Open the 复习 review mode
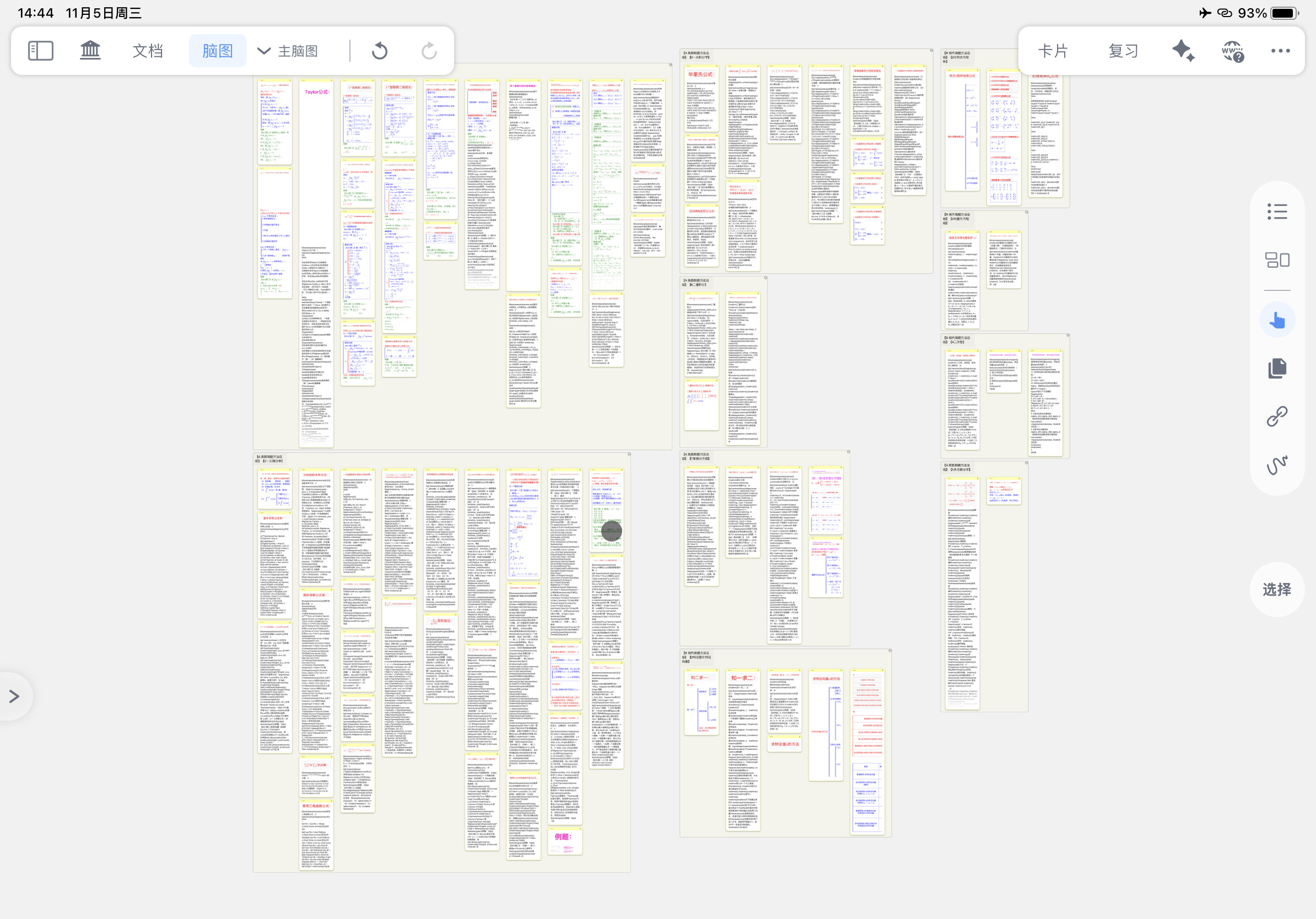Viewport: 1316px width, 919px height. (x=1124, y=51)
